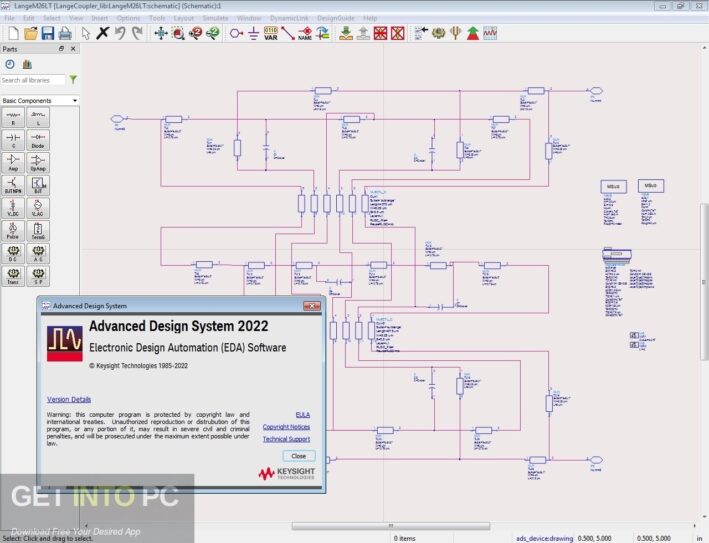The height and width of the screenshot is (543, 709).
Task: Place an AC simulation controller
Action: [38, 253]
